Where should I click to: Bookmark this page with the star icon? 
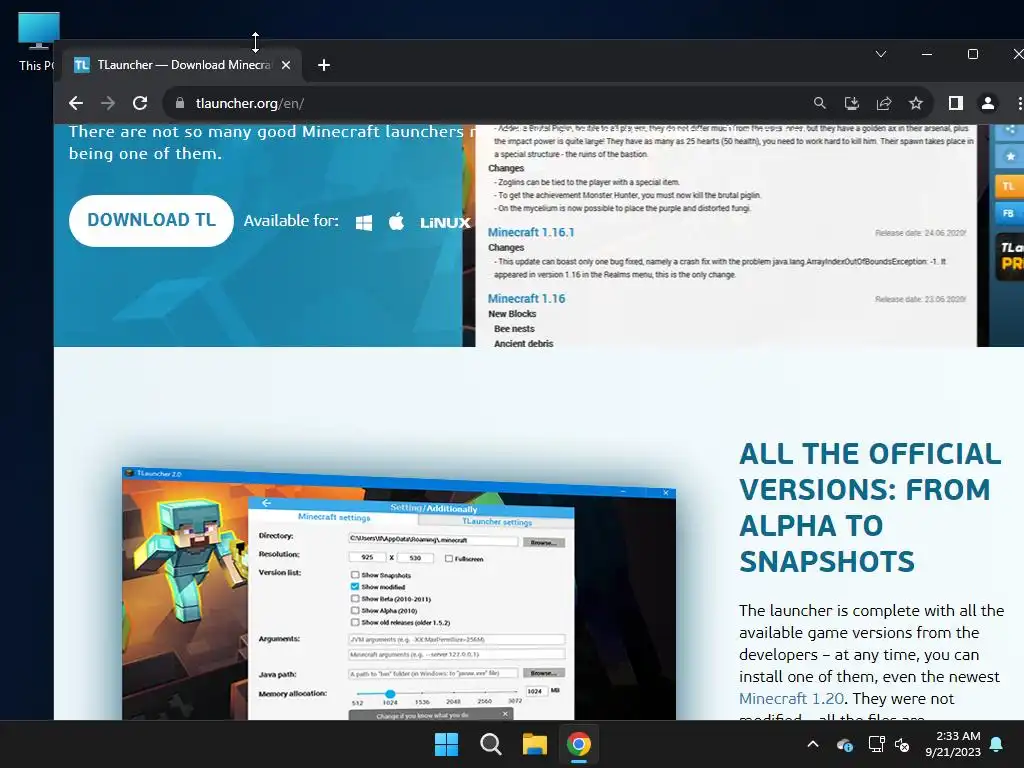coord(916,103)
